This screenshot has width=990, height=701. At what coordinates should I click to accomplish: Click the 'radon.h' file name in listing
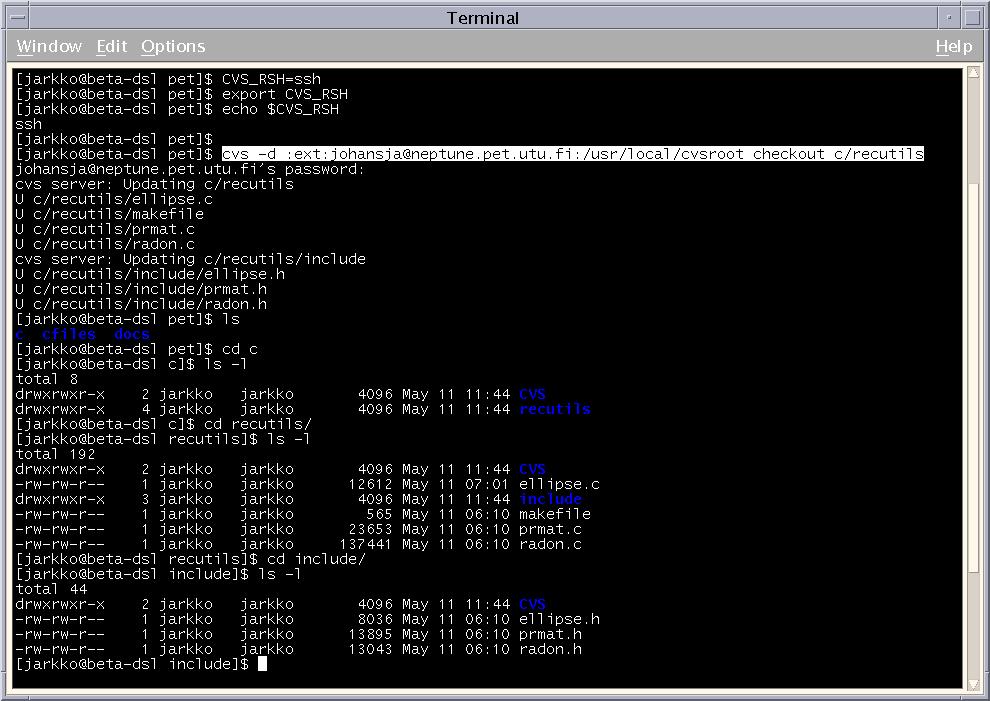[550, 649]
